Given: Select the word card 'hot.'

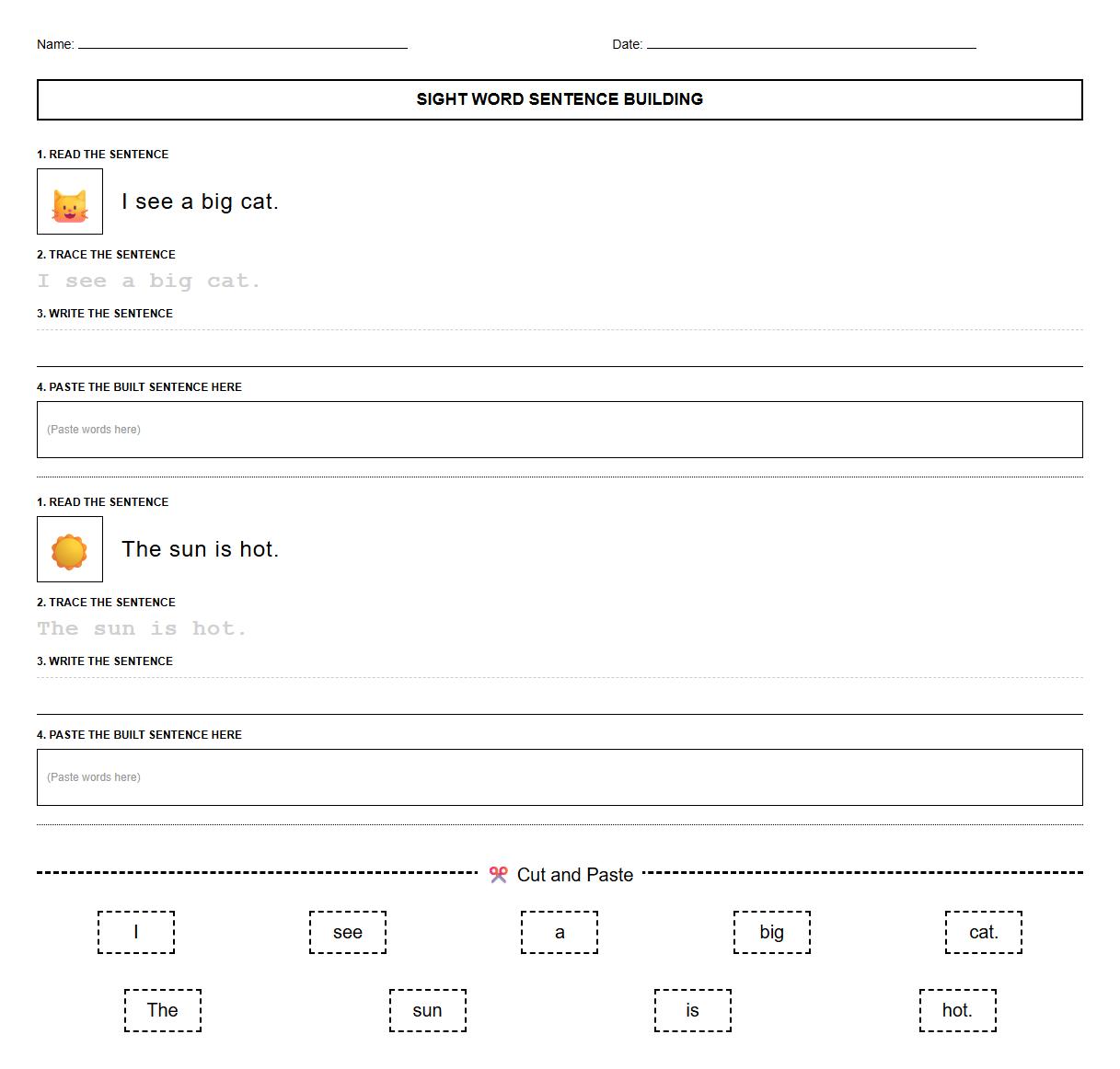Looking at the screenshot, I should (957, 1009).
